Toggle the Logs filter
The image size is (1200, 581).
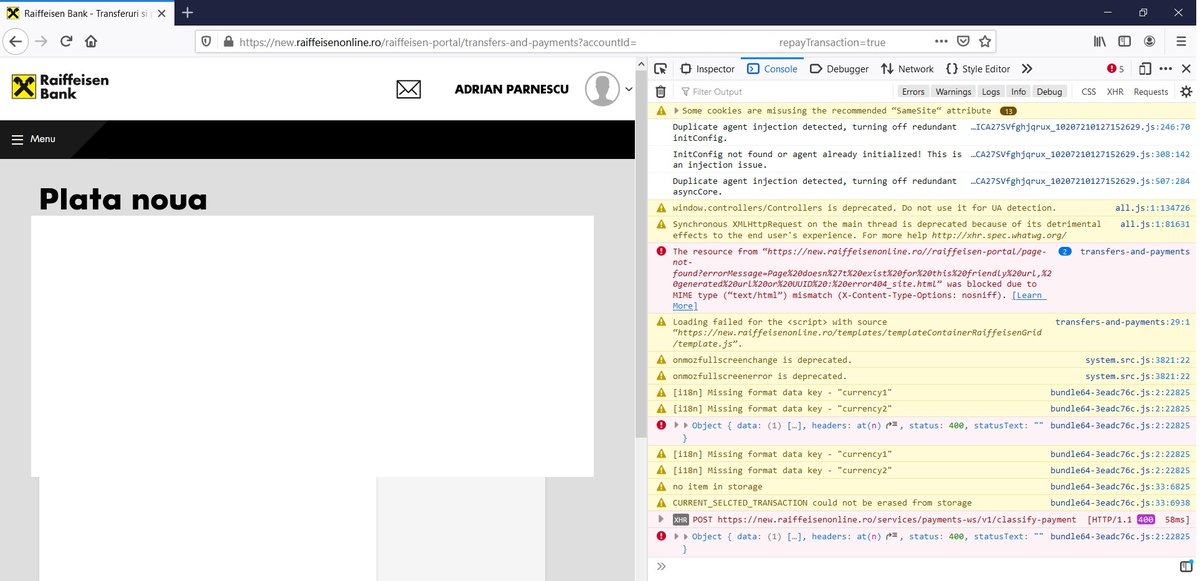coord(990,92)
